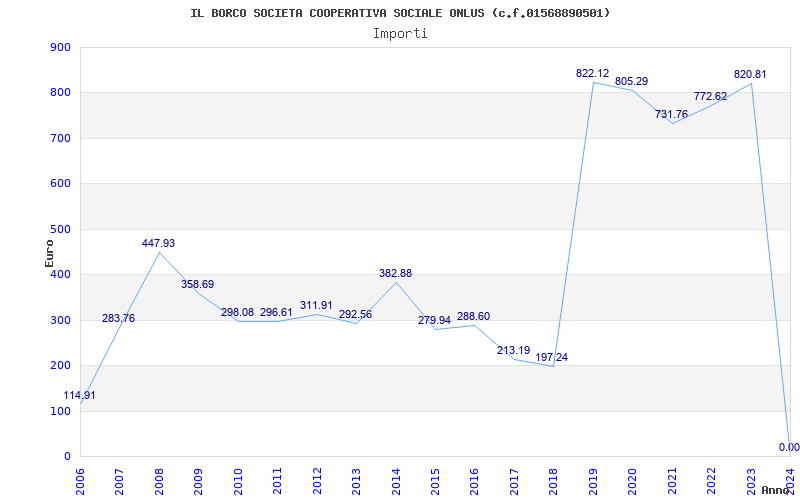800x500 pixels.
Task: Click the Anno axis label
Action: (776, 490)
